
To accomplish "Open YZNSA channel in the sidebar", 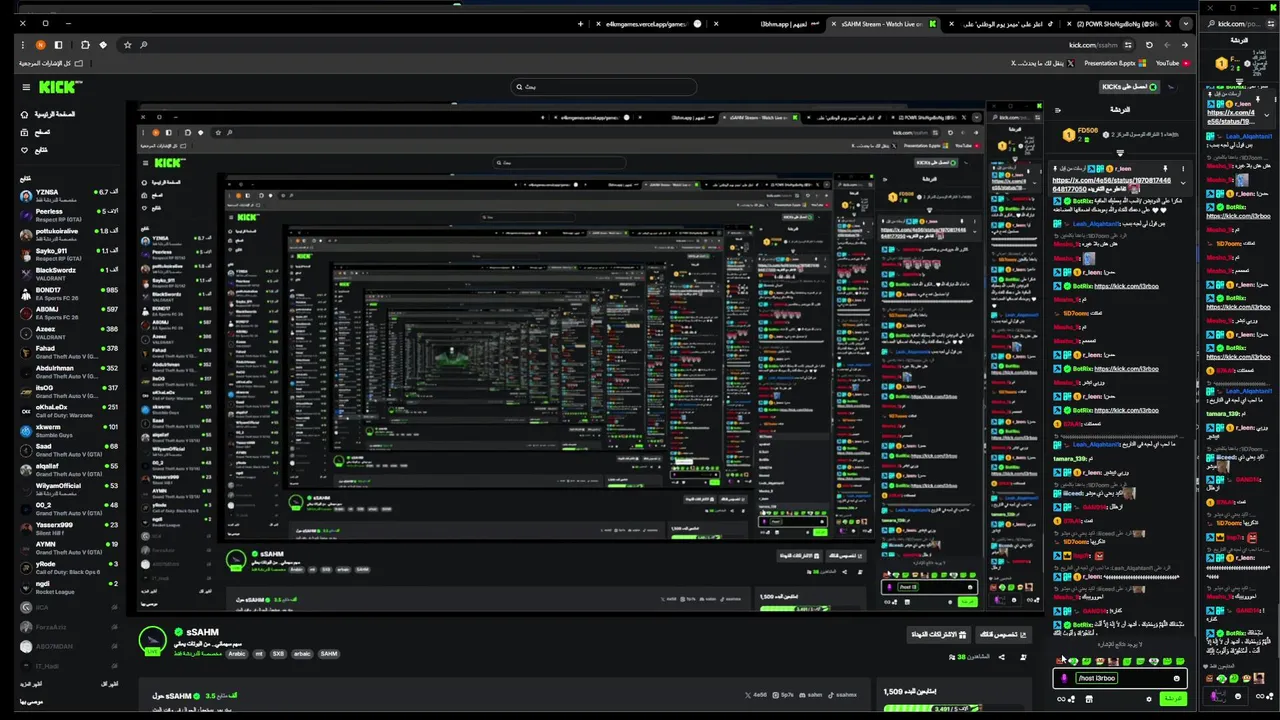I will [68, 195].
